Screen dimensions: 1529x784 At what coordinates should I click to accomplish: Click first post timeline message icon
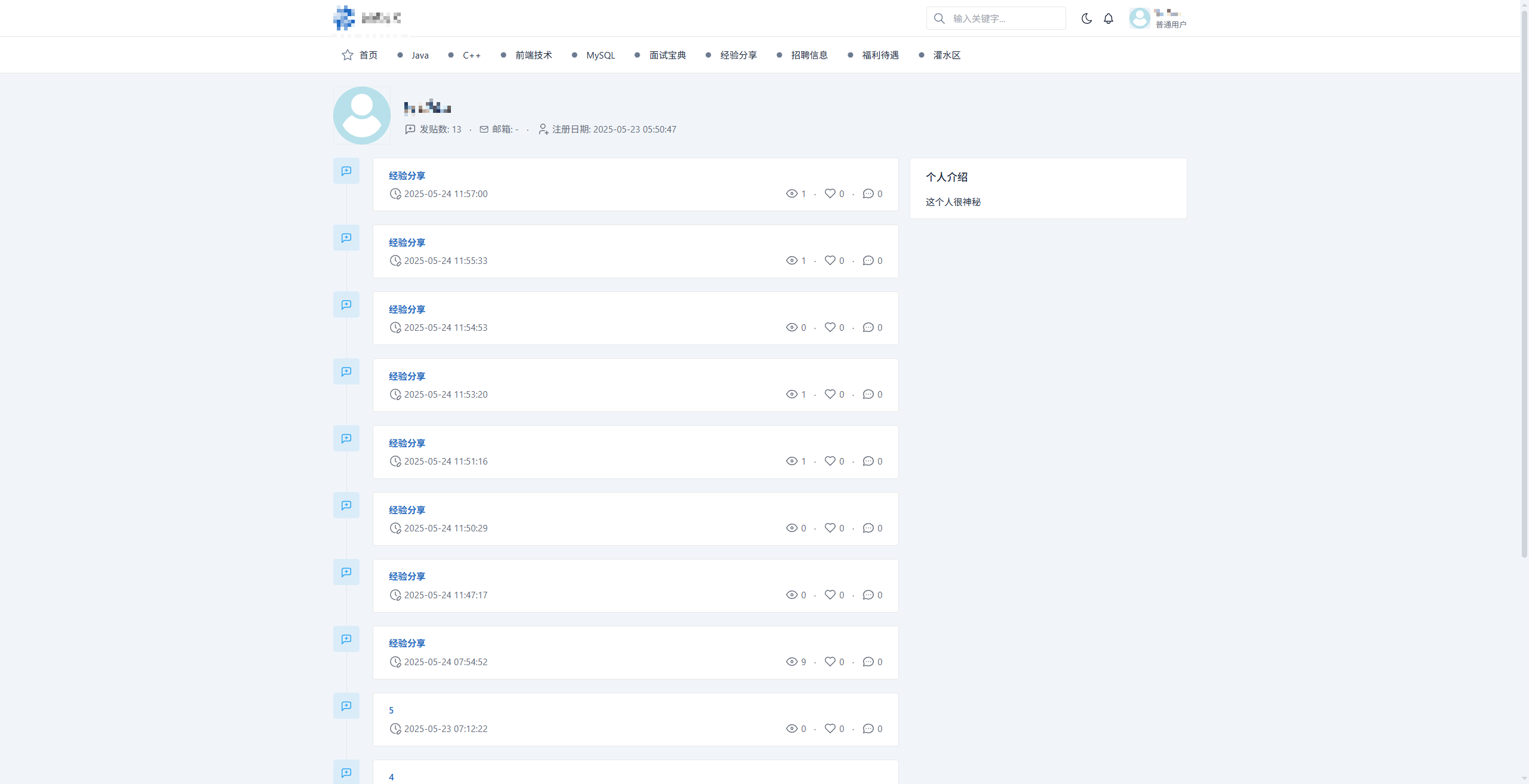tap(346, 171)
